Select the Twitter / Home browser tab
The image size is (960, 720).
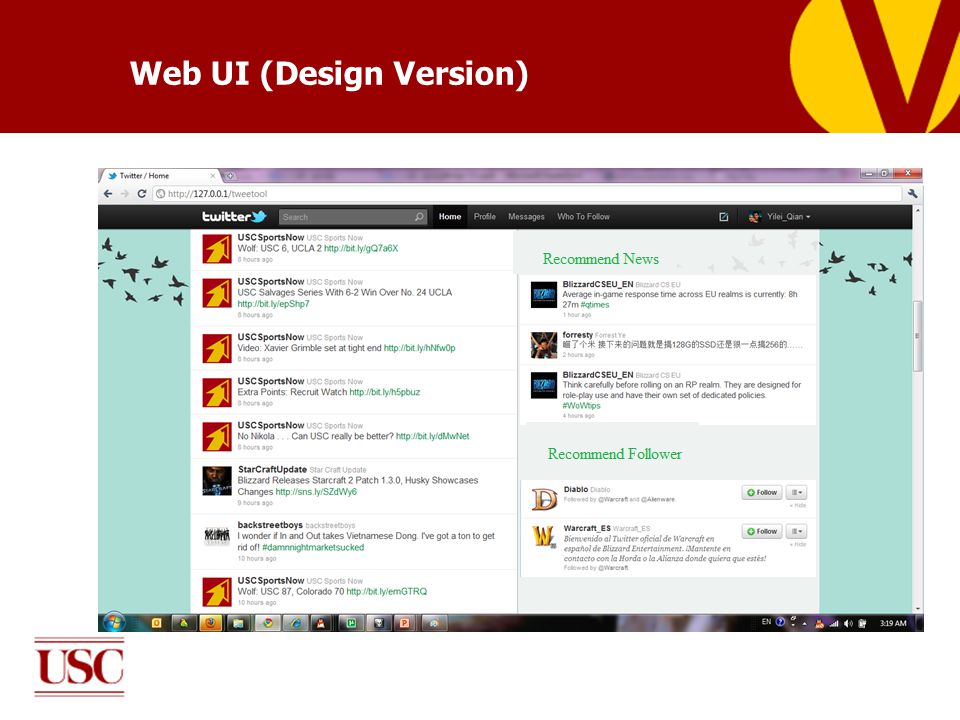click(x=159, y=176)
